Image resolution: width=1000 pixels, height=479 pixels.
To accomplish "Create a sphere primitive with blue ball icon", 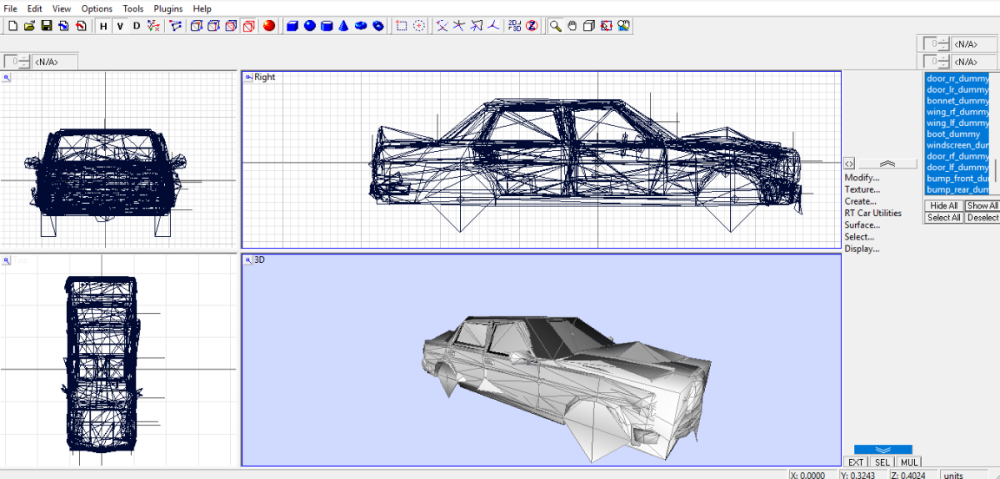I will (x=310, y=26).
